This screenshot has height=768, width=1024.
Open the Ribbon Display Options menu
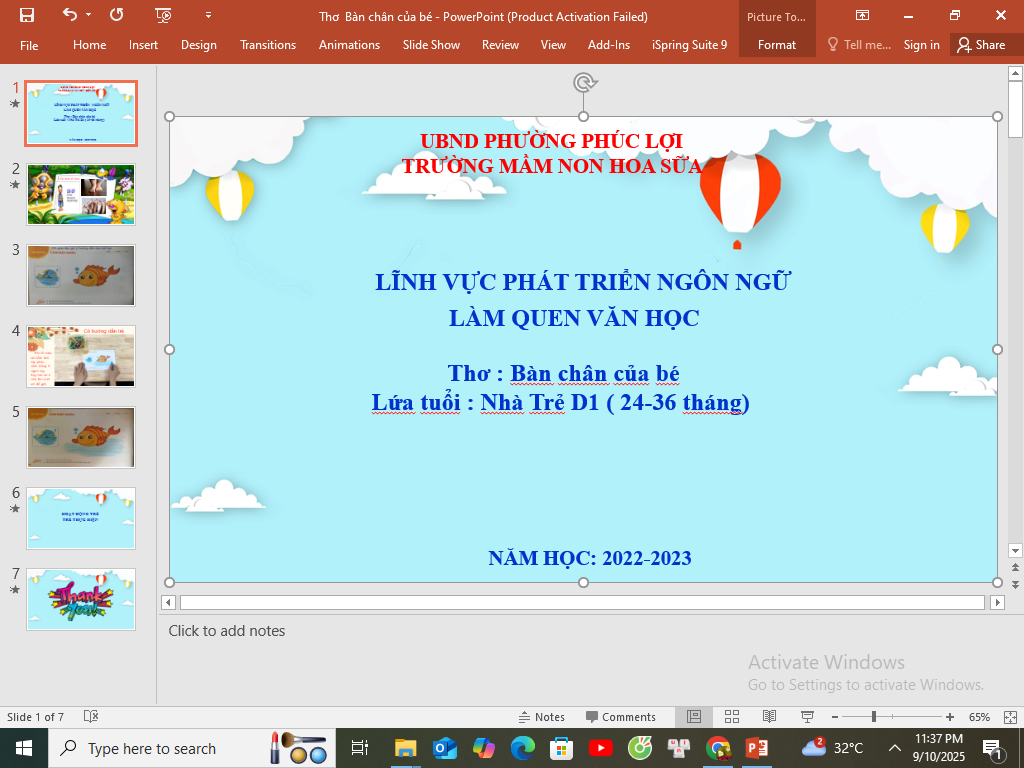click(x=862, y=15)
